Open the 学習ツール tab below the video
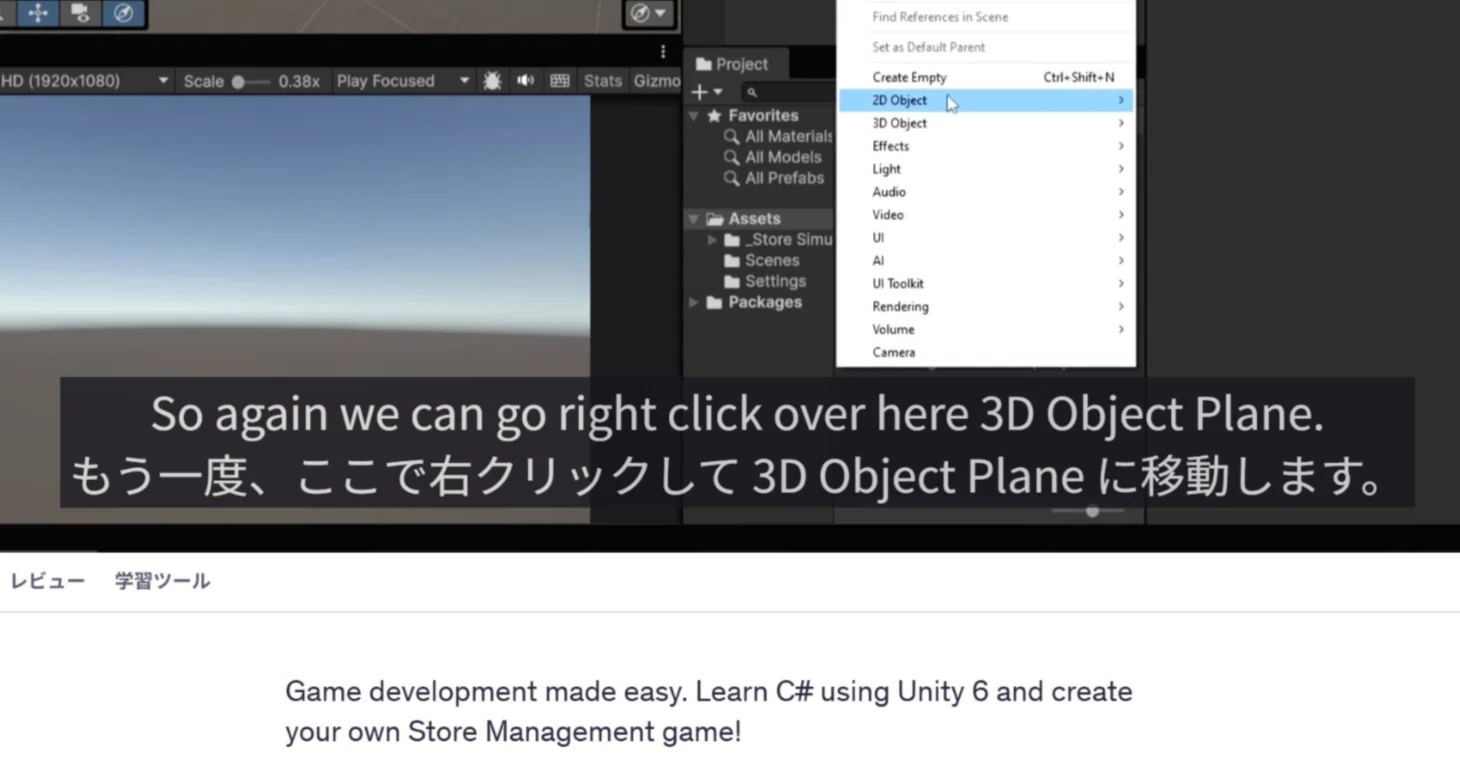 click(x=162, y=581)
